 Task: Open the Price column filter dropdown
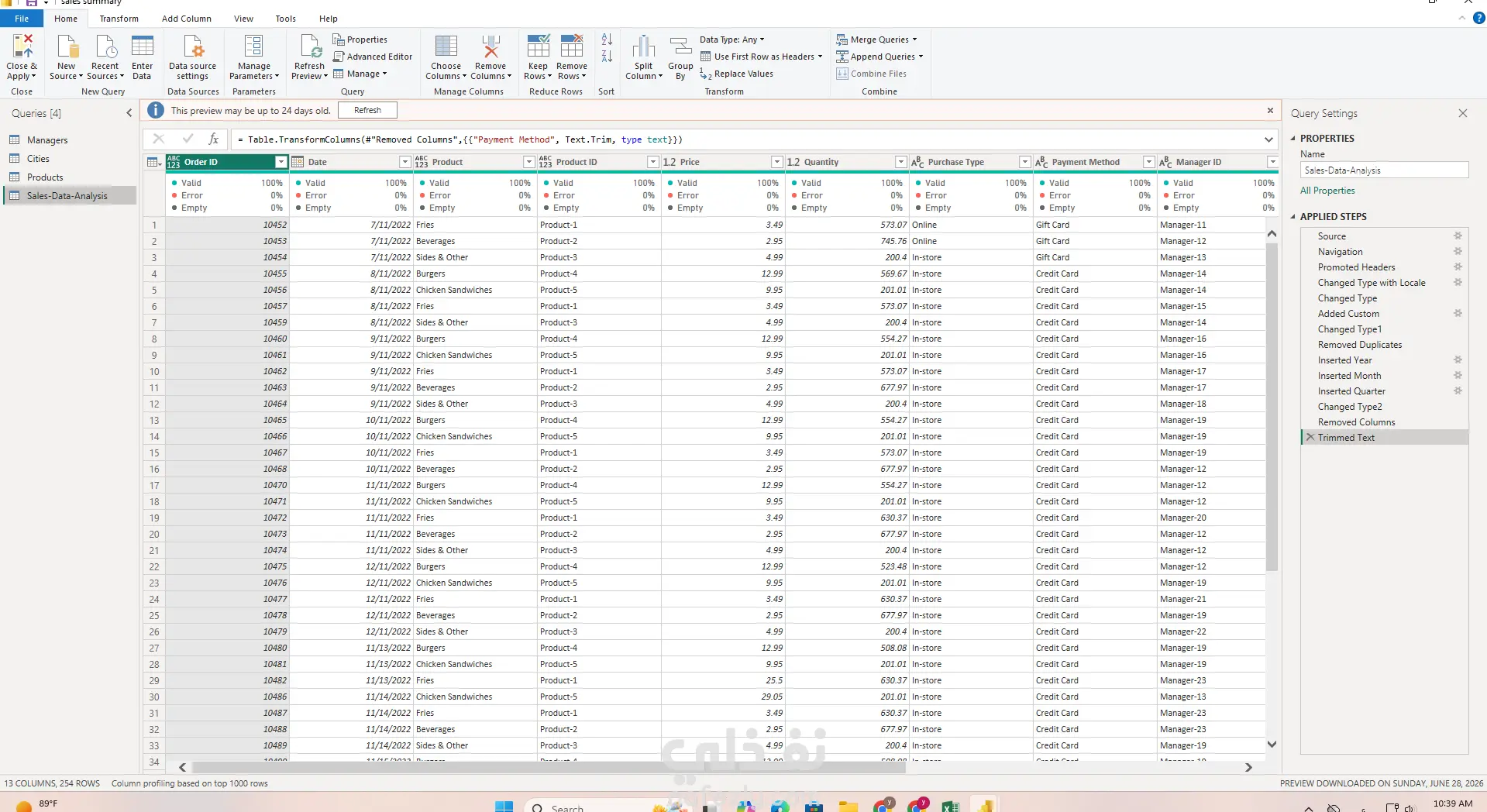[x=776, y=162]
